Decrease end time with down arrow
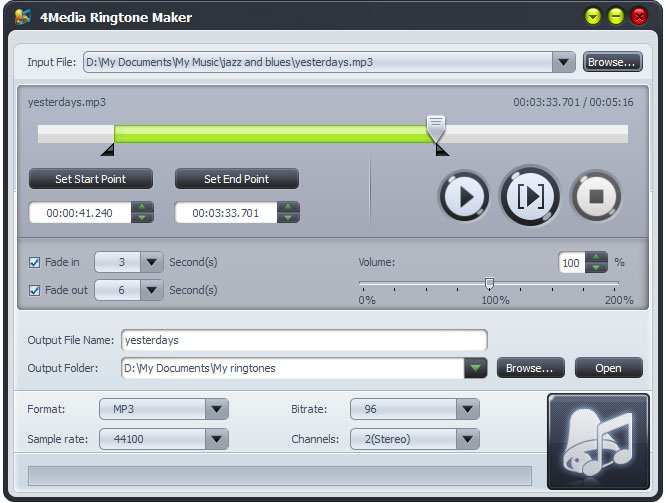Image resolution: width=666 pixels, height=503 pixels. [x=288, y=218]
